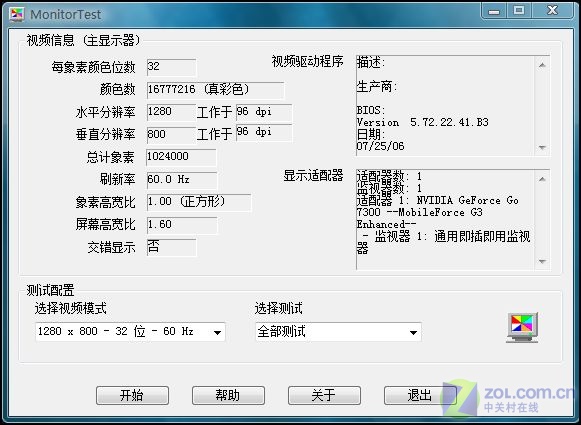Click the MonitorTest title bar app icon
Screen dimensions: 581x425
(x=17, y=14)
